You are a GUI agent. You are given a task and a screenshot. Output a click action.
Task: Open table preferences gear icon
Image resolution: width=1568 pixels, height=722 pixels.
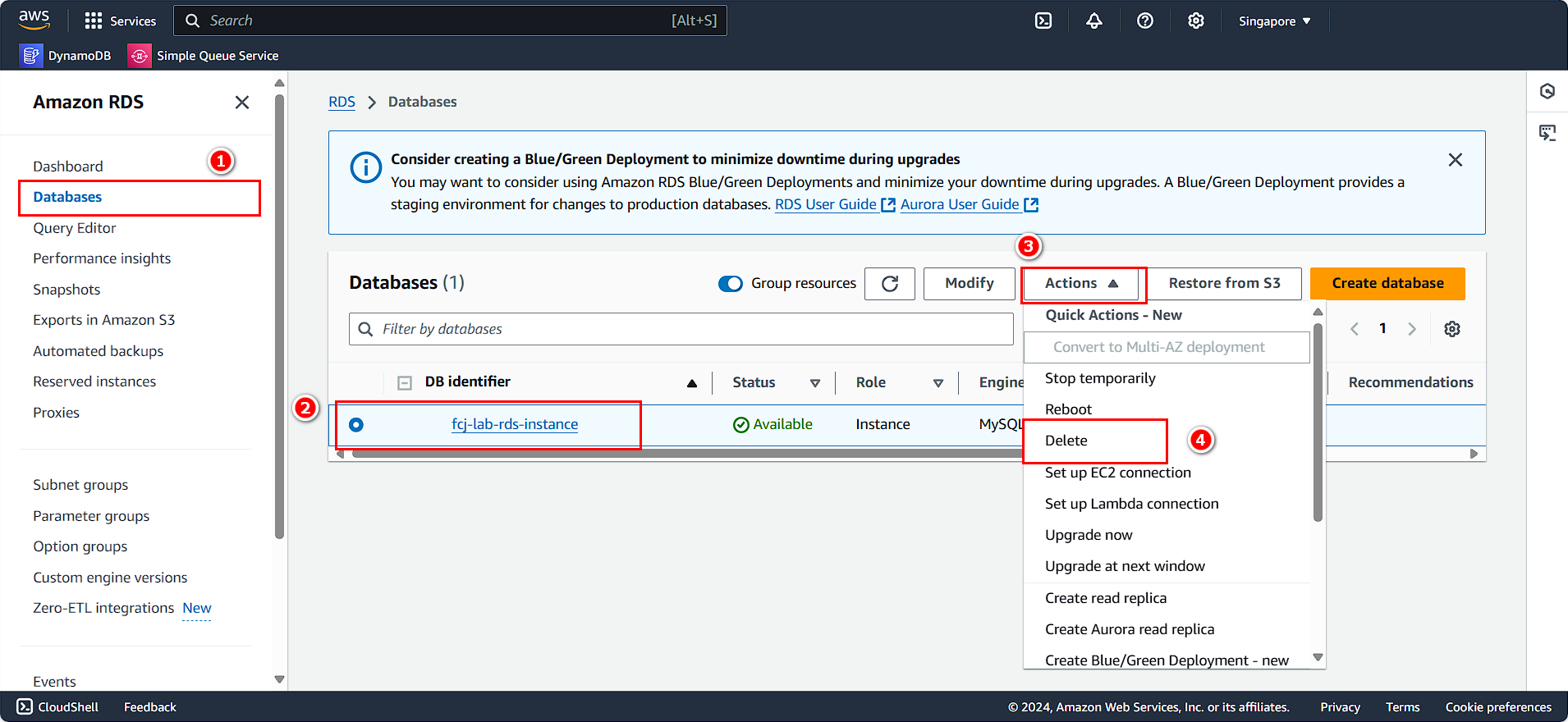[1452, 329]
